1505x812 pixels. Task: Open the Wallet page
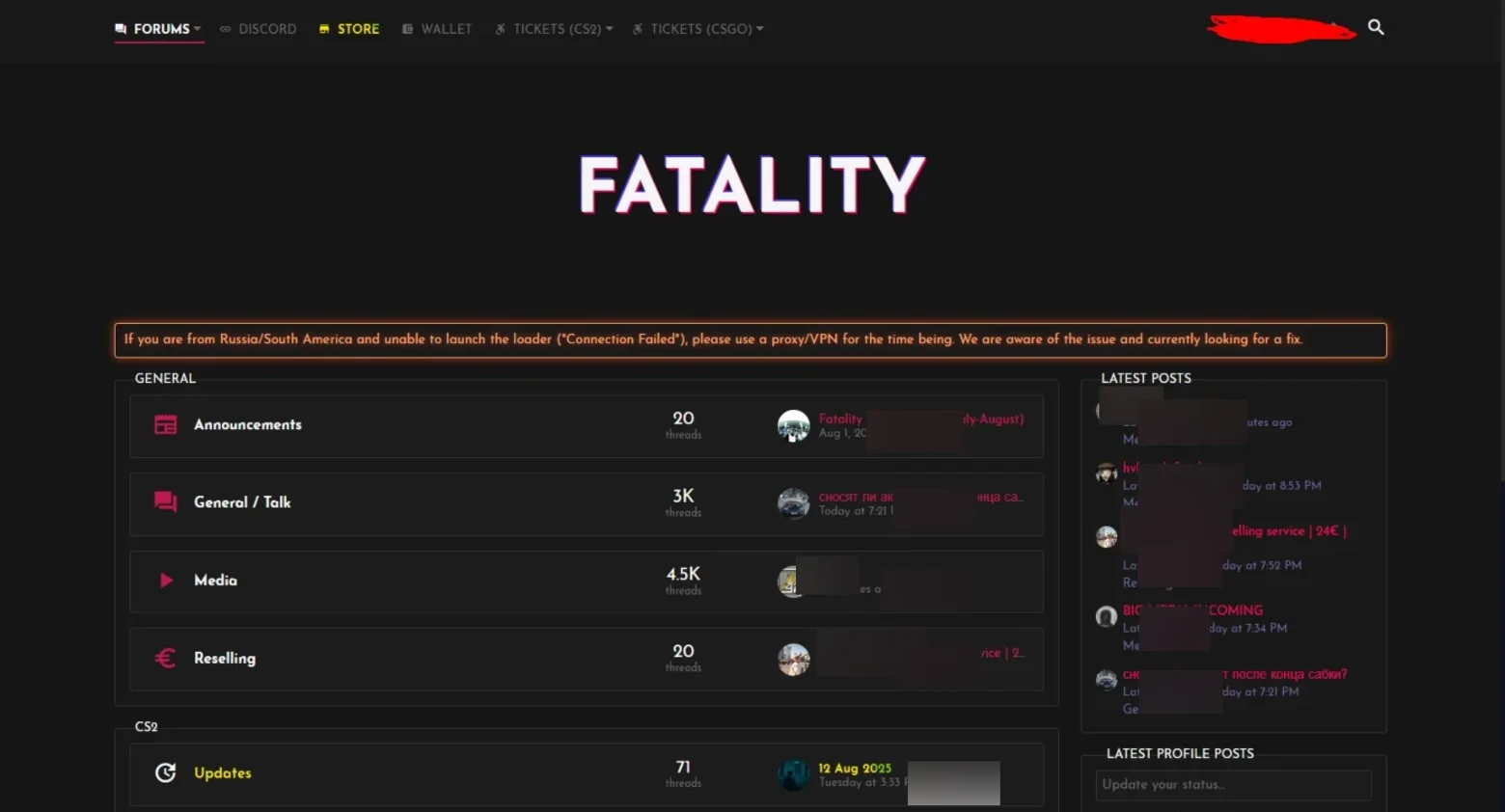[x=437, y=29]
